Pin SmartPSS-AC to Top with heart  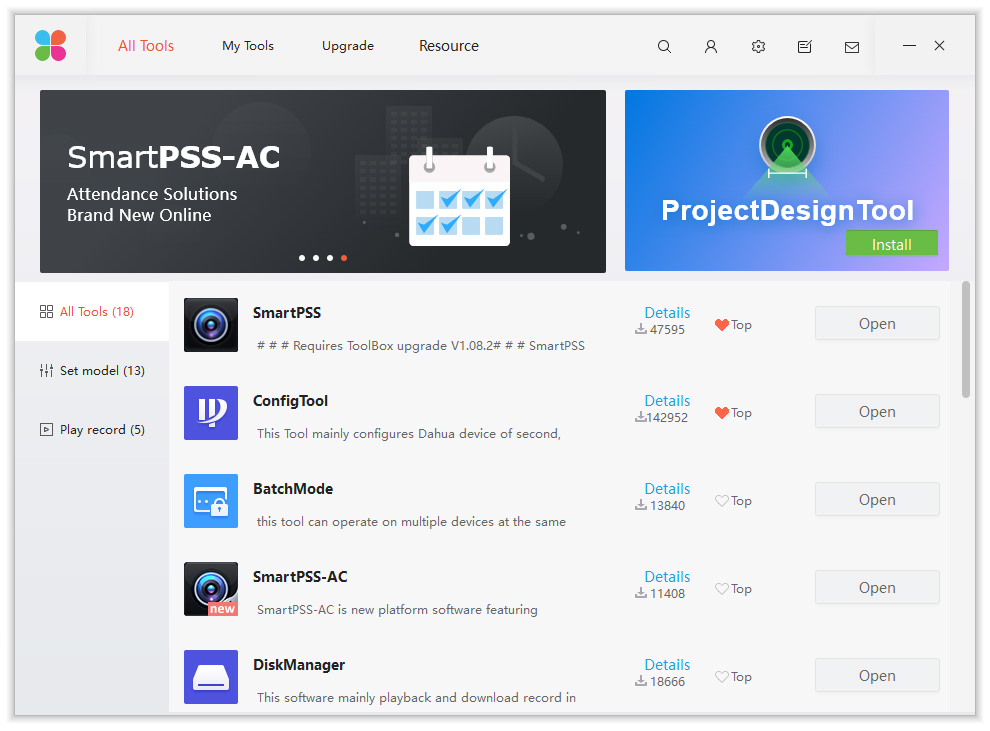point(722,589)
